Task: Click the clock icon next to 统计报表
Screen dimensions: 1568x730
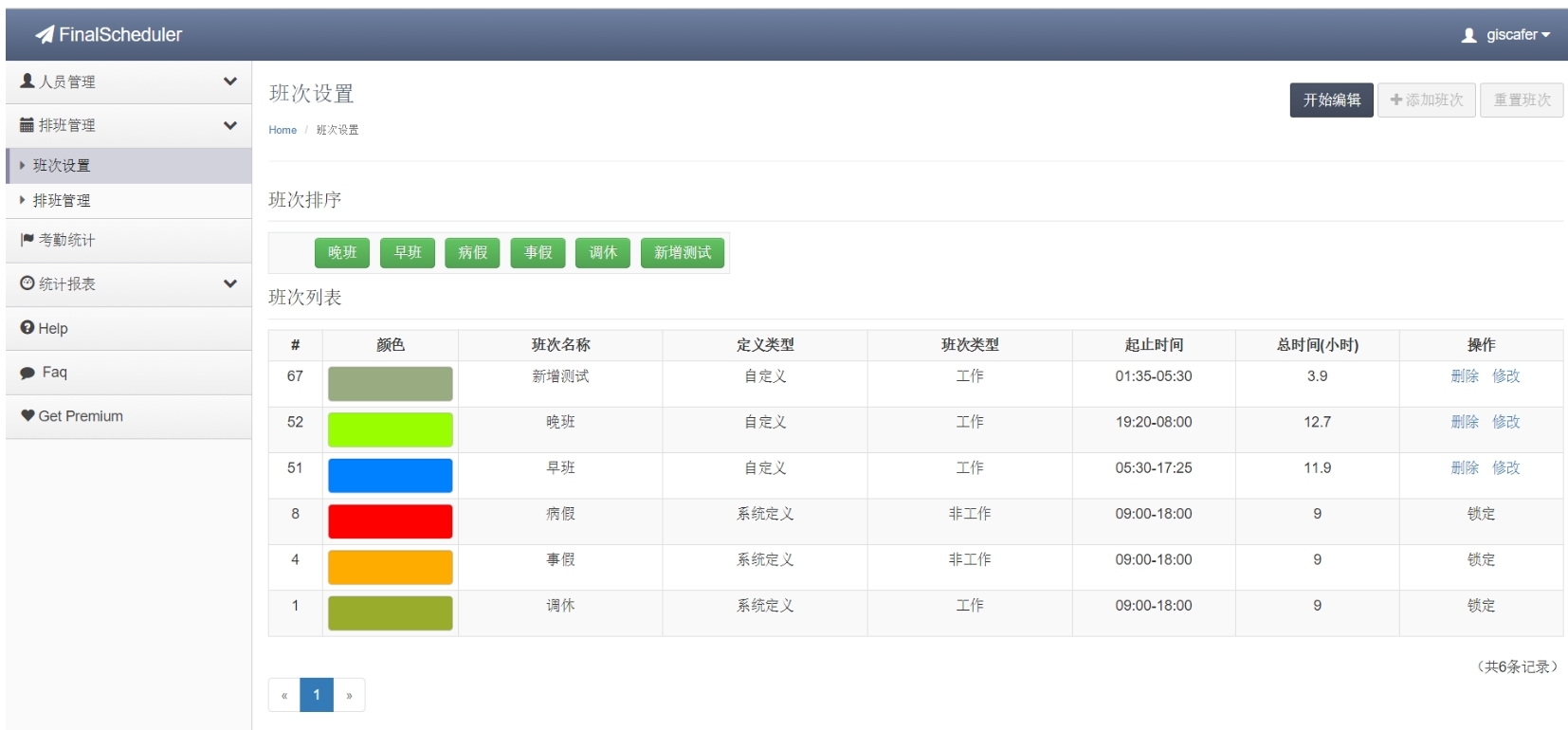Action: 27,283
